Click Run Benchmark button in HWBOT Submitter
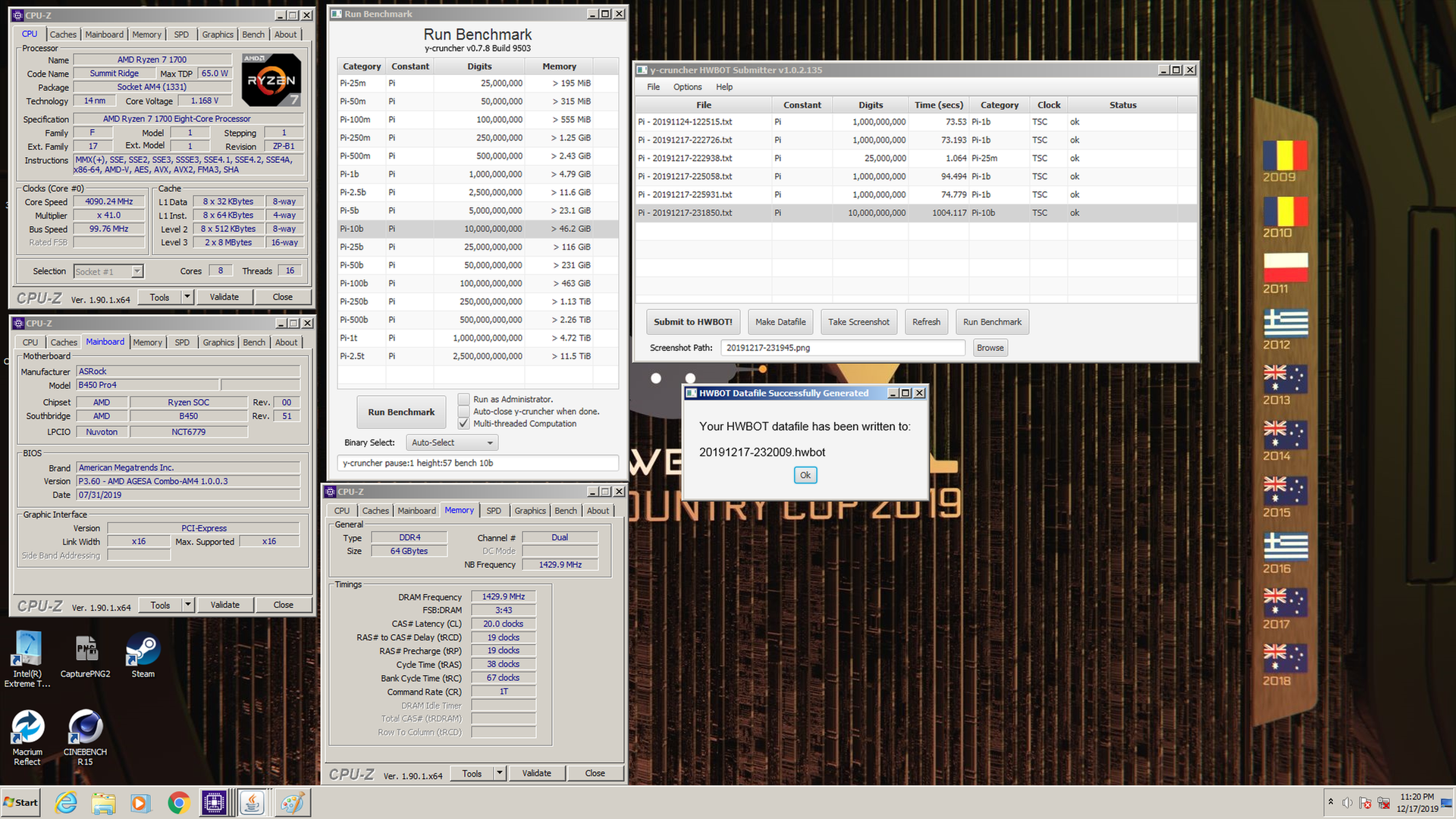1456x819 pixels. tap(992, 322)
